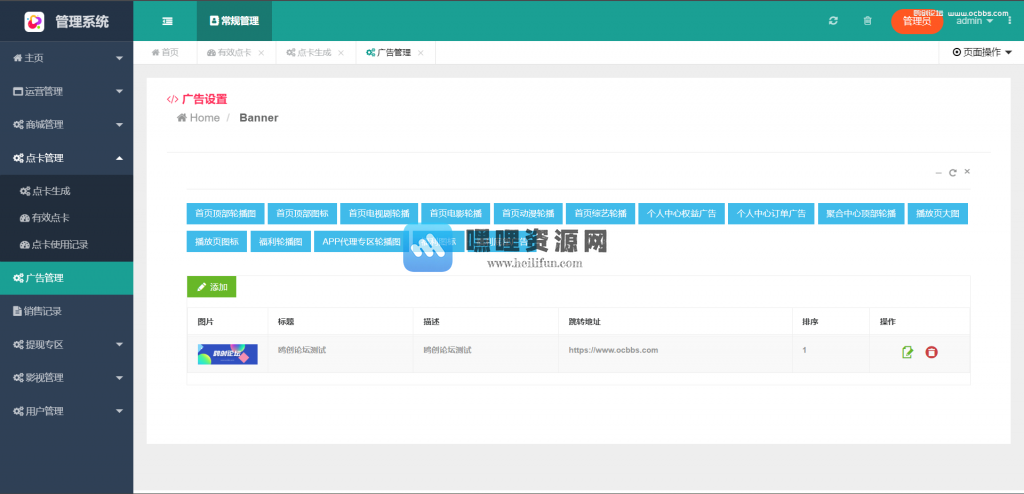This screenshot has height=494, width=1024.
Task: Select the 个人中心权益广告 ad category
Action: (682, 214)
